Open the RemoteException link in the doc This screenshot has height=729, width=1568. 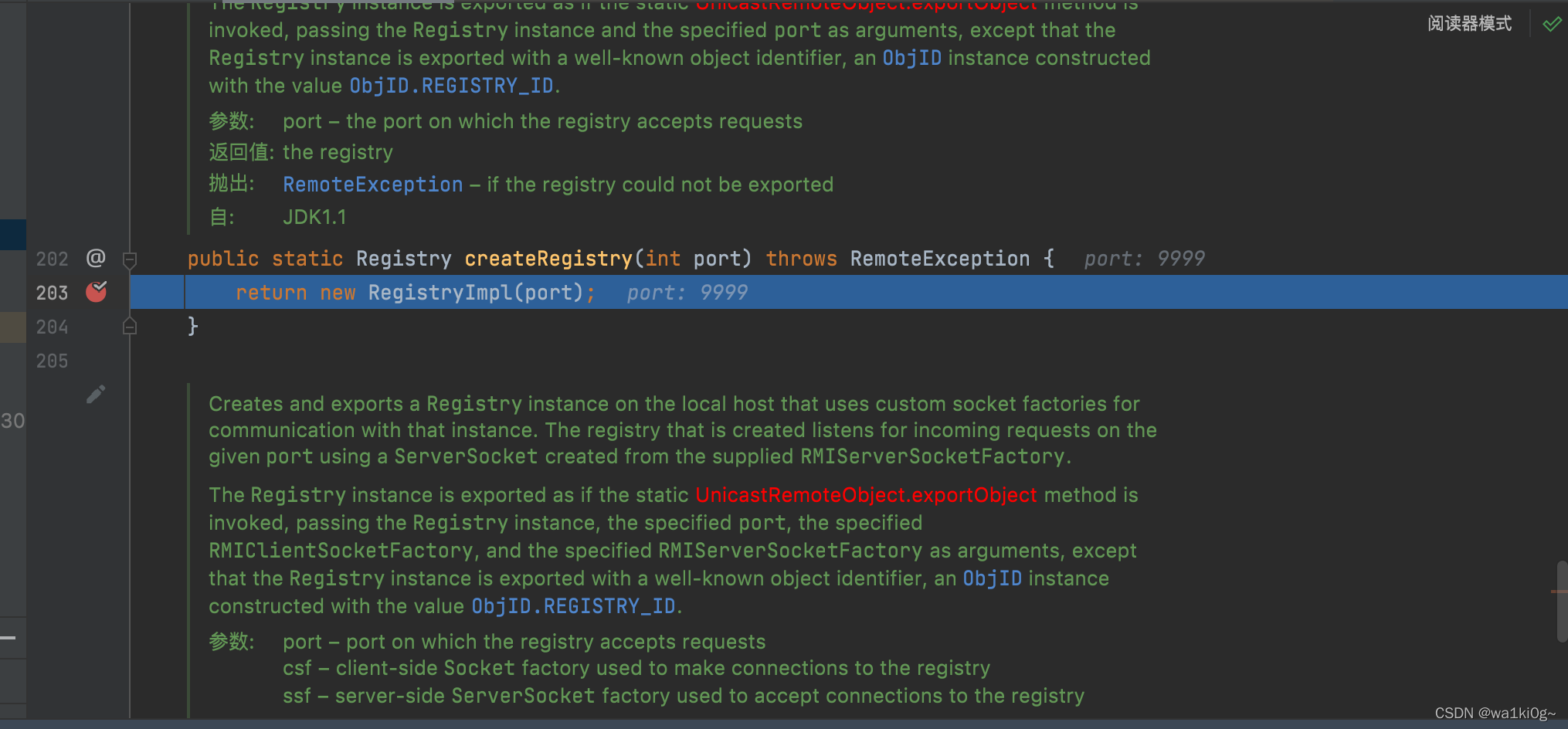[x=372, y=185]
